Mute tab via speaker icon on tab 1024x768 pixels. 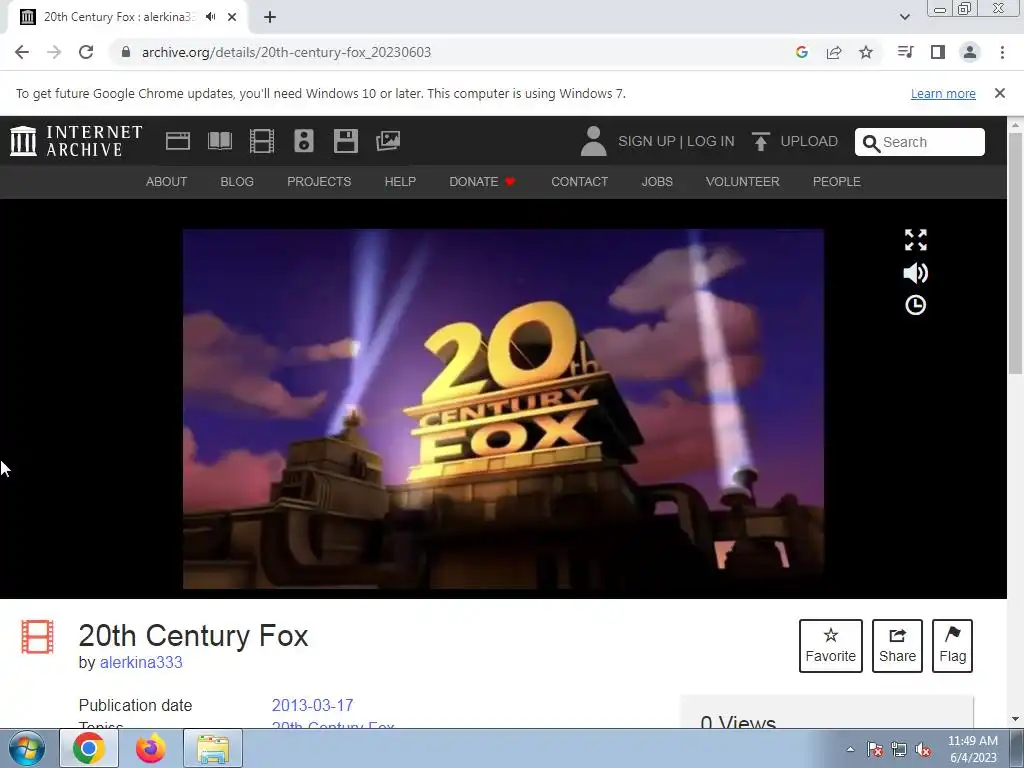coord(210,17)
